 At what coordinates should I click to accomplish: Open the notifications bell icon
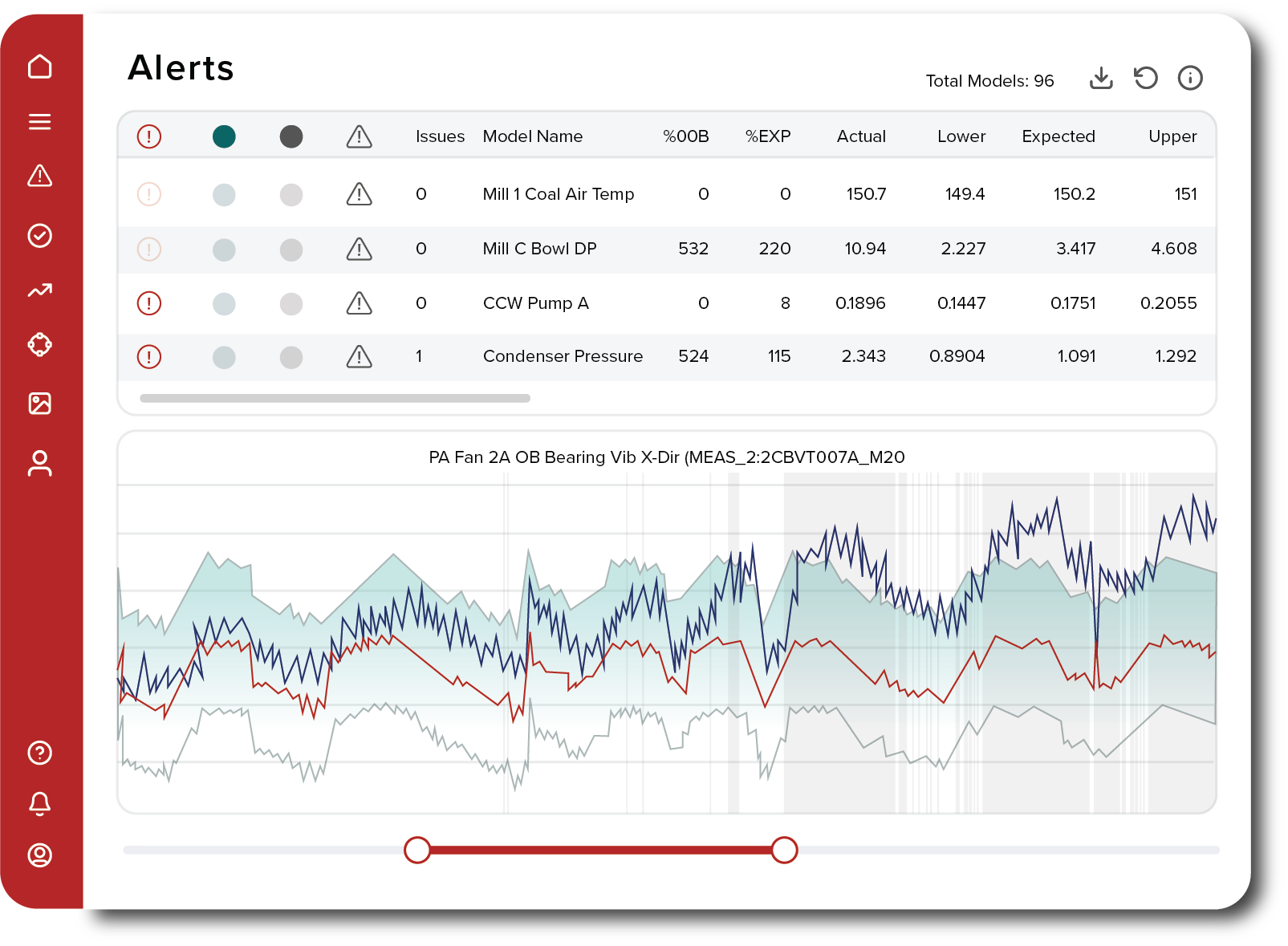click(40, 803)
